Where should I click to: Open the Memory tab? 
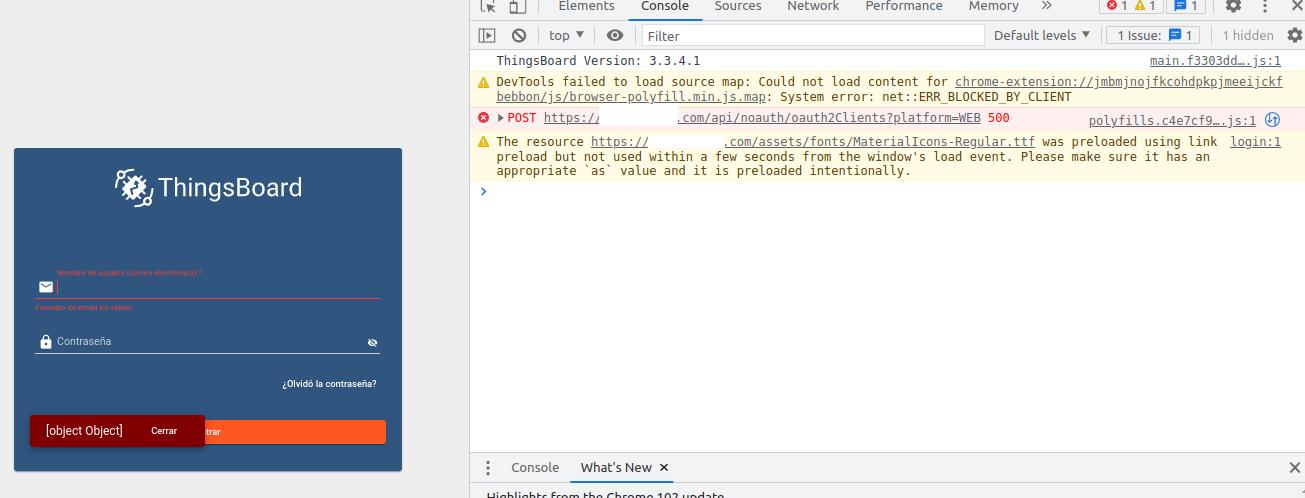[993, 6]
